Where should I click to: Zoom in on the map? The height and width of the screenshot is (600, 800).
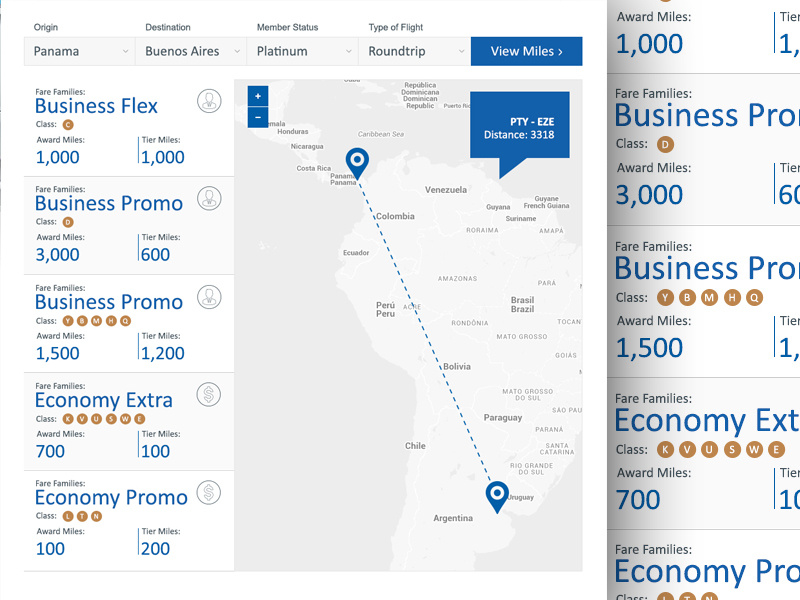coord(258,96)
